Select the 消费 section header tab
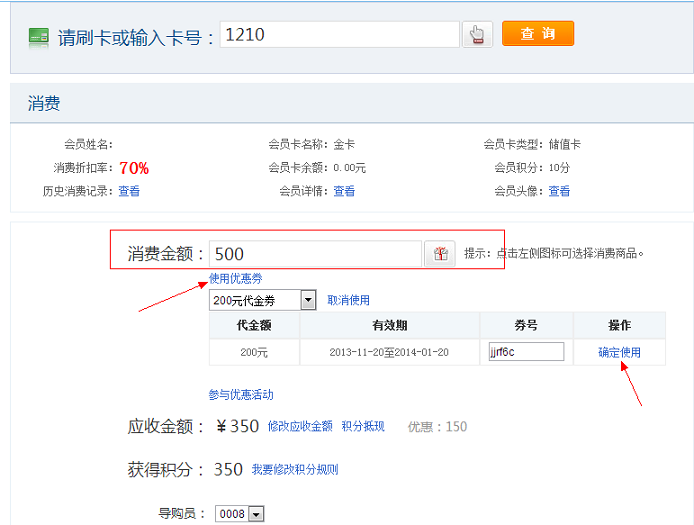The width and height of the screenshot is (694, 525). 44,103
